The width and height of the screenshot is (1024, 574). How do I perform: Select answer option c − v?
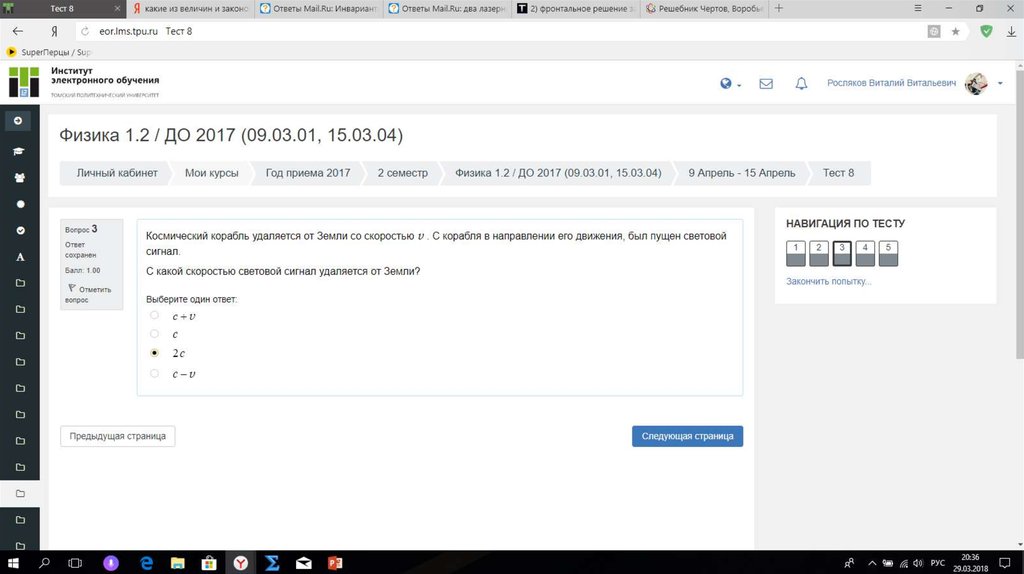(154, 374)
